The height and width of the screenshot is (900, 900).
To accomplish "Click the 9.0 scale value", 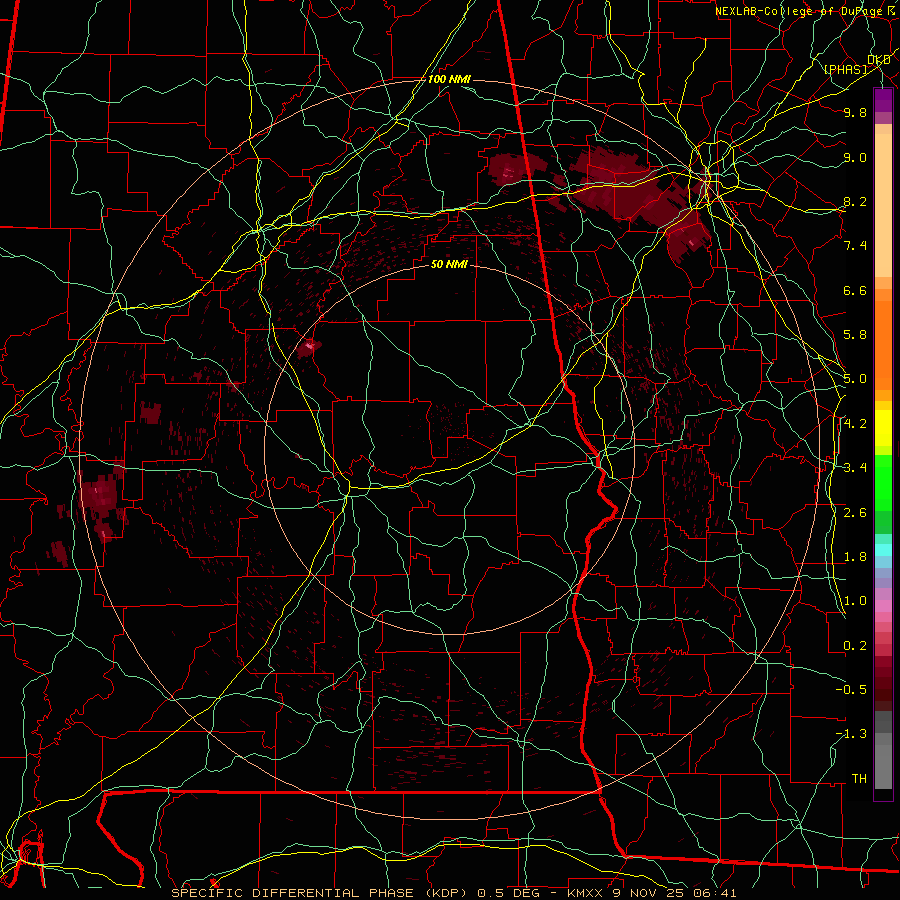I will click(x=855, y=157).
